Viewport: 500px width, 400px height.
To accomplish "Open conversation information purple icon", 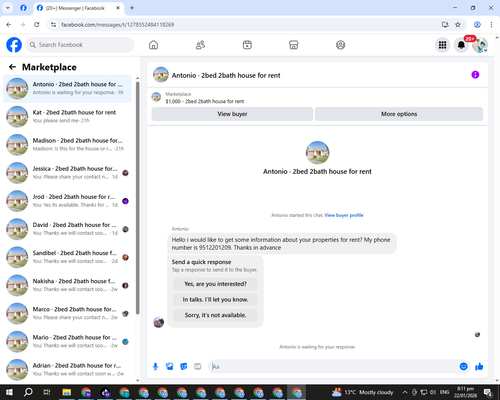I will tap(475, 75).
